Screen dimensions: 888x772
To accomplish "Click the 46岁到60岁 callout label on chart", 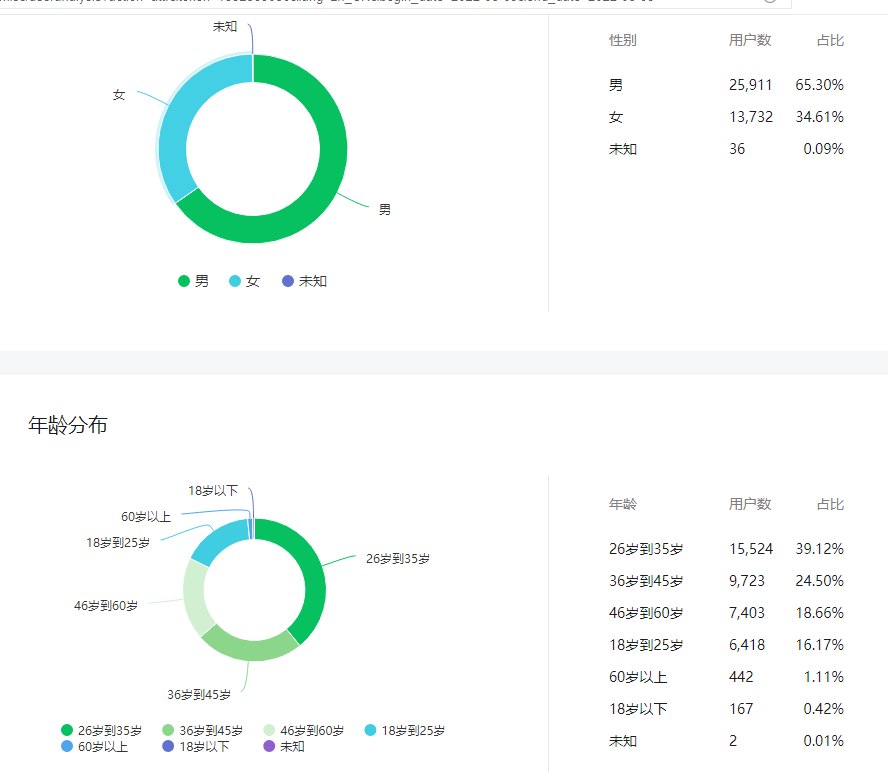I will 106,605.
